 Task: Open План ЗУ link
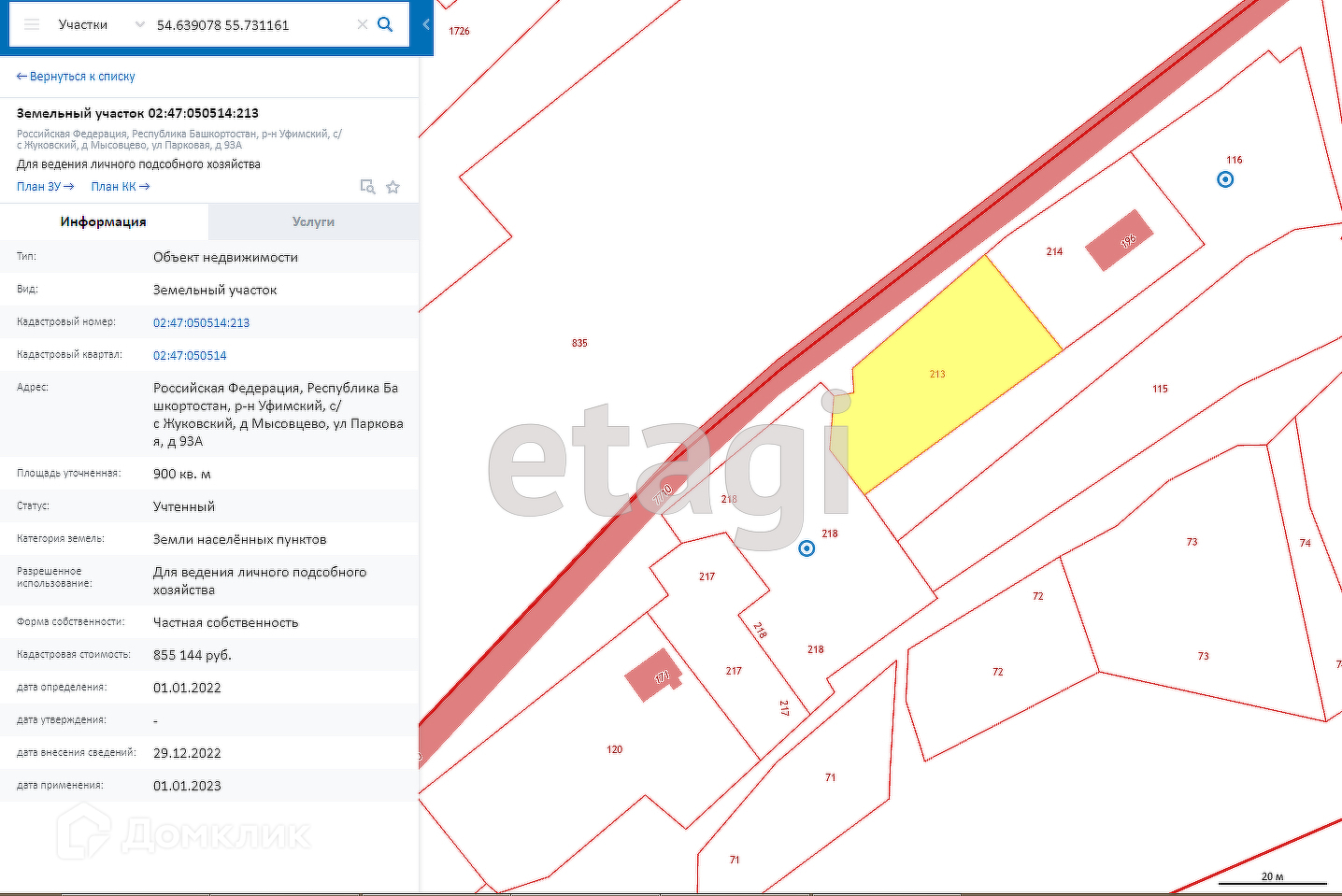[45, 187]
